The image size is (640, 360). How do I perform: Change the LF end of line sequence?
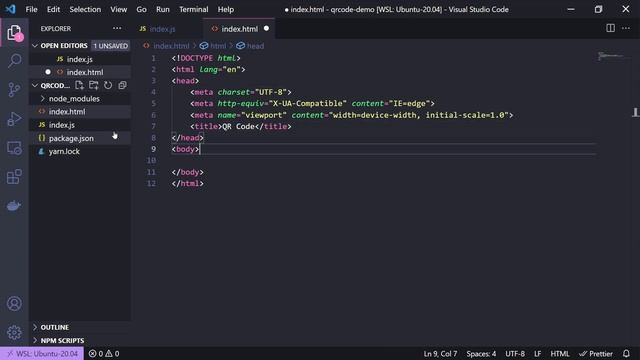(538, 353)
